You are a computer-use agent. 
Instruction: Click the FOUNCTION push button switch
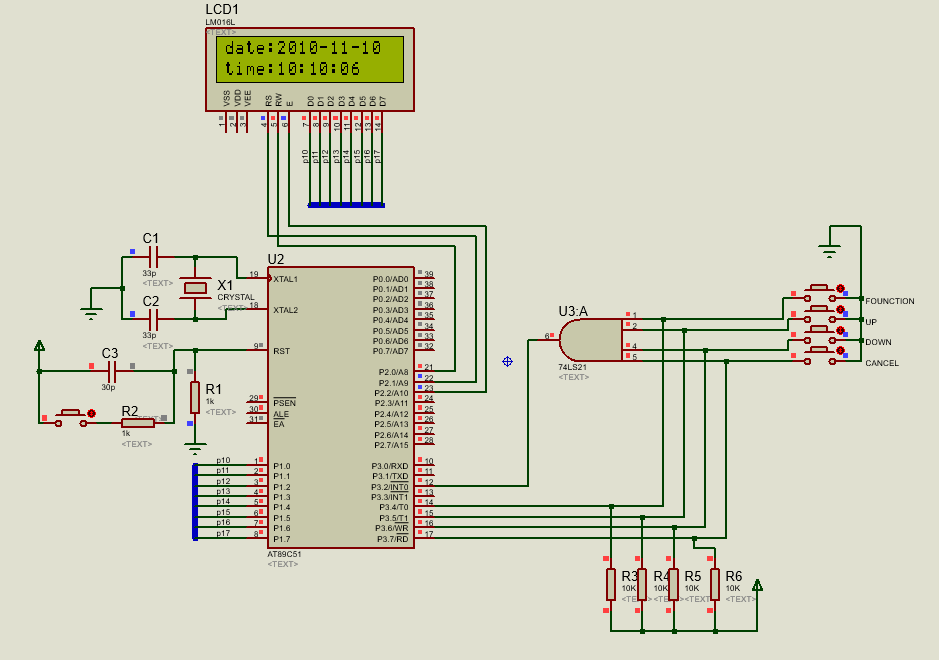pyautogui.click(x=819, y=293)
